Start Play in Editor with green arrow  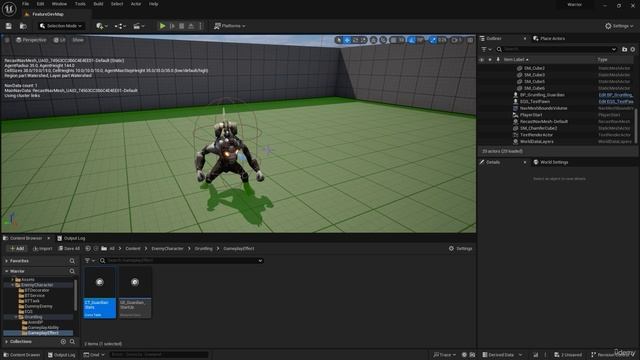click(162, 26)
